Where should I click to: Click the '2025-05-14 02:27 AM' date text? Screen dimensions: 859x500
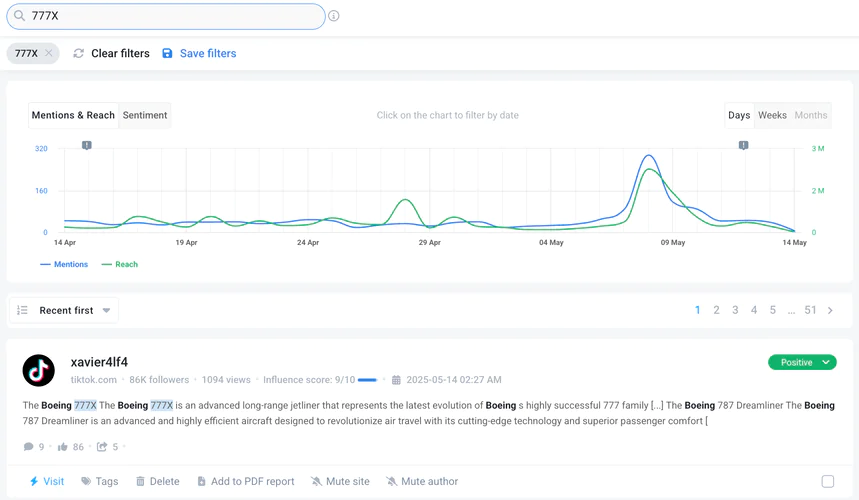(x=454, y=380)
